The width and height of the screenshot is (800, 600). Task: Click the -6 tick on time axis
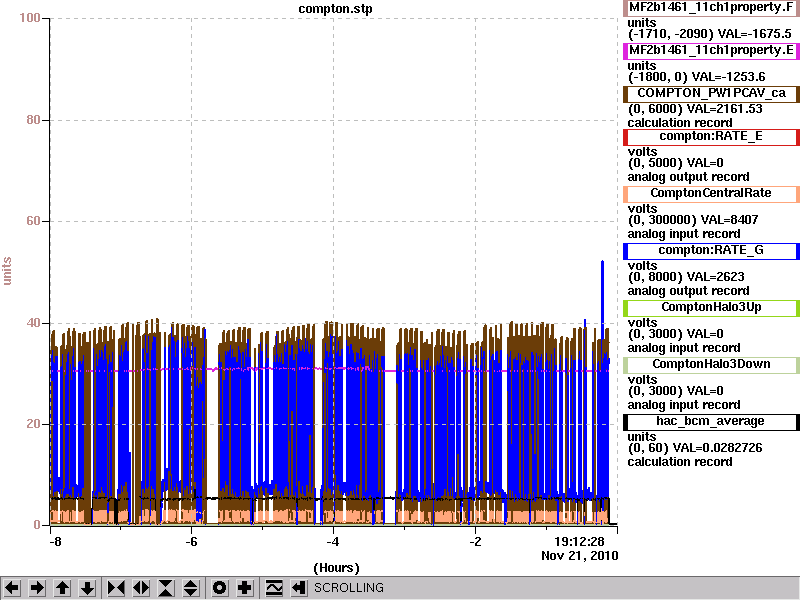191,541
